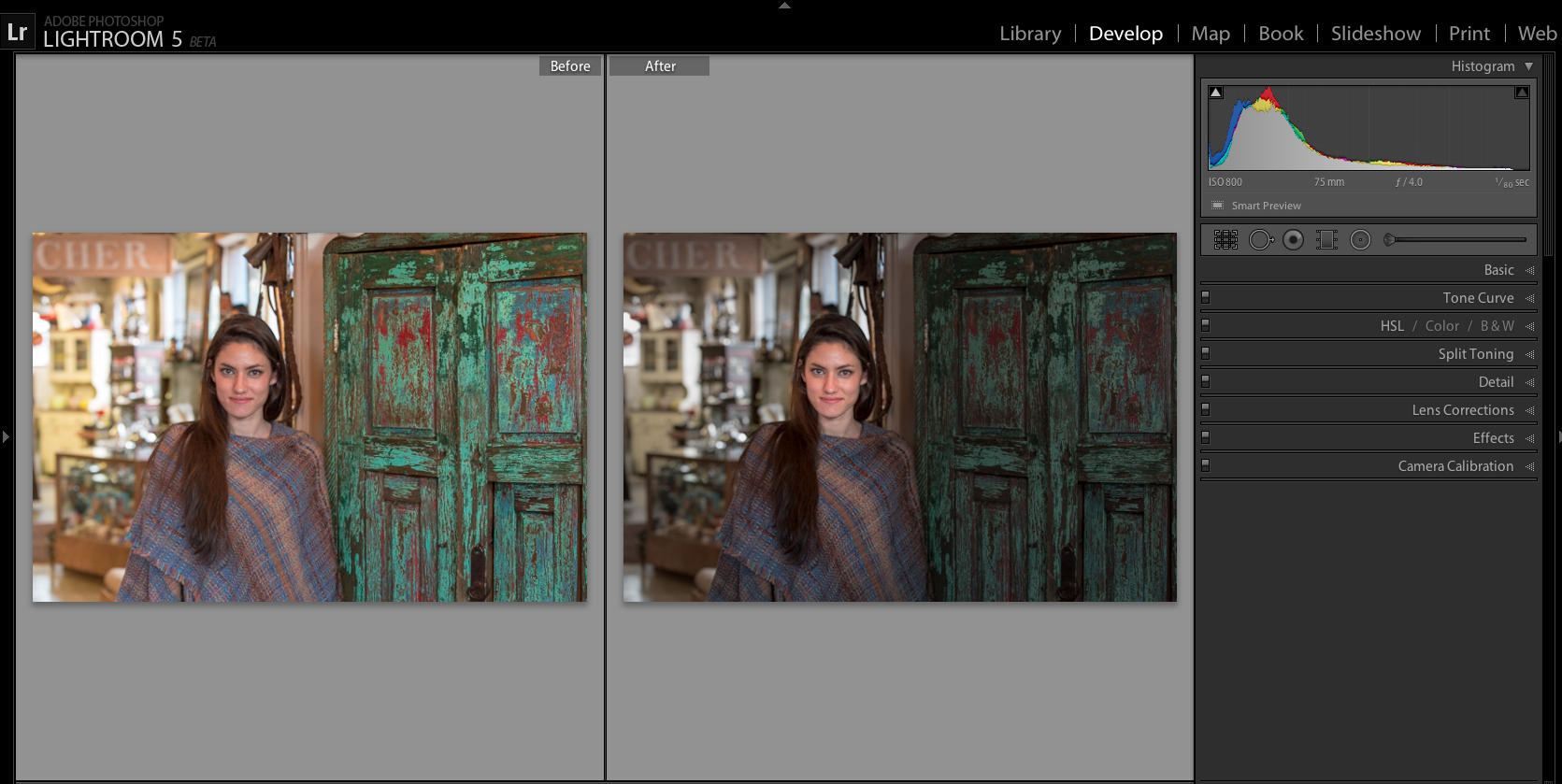Screen dimensions: 1562x784
Task: Toggle highlight clipping indicator in histogram
Action: tap(1521, 93)
